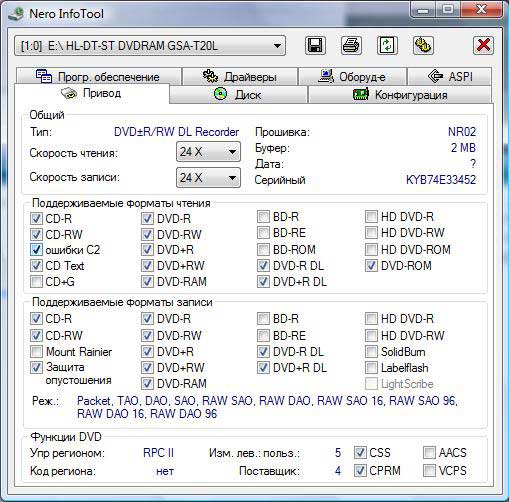The height and width of the screenshot is (502, 509).
Task: Switch to the Драйверы tab
Action: 240,76
